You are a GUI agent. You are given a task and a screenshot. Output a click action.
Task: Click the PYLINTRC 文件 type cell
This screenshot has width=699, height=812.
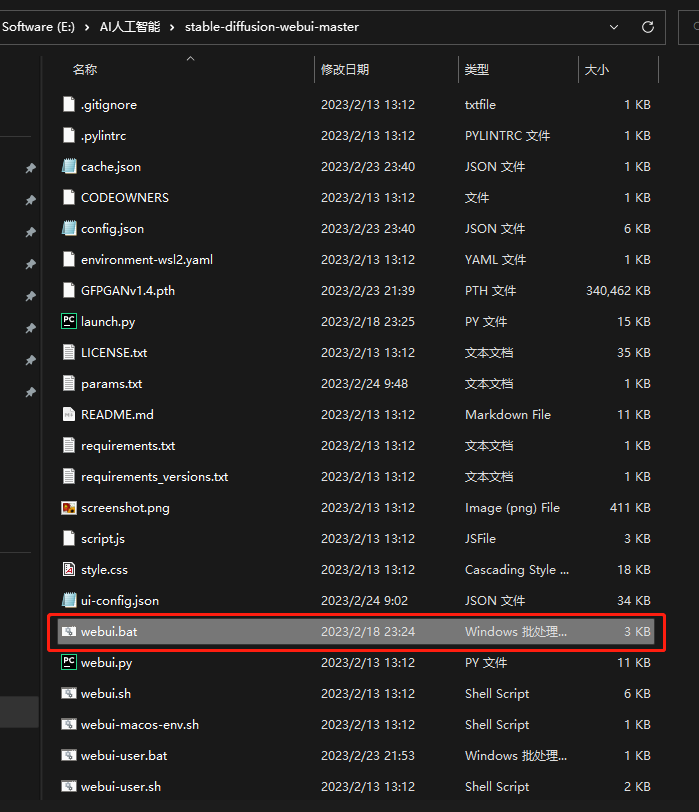tap(507, 136)
